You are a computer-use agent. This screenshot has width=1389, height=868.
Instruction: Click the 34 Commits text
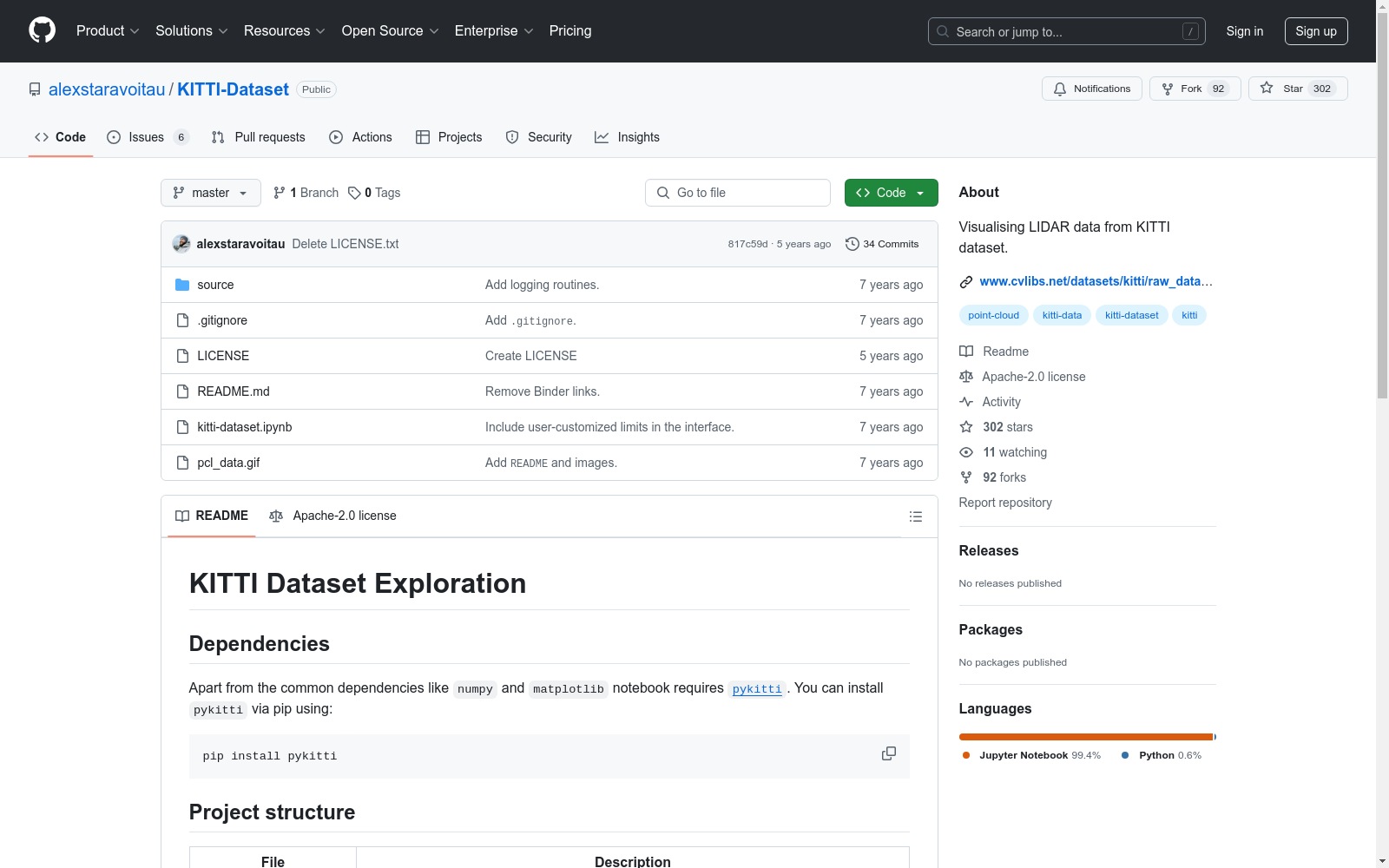pyautogui.click(x=891, y=244)
